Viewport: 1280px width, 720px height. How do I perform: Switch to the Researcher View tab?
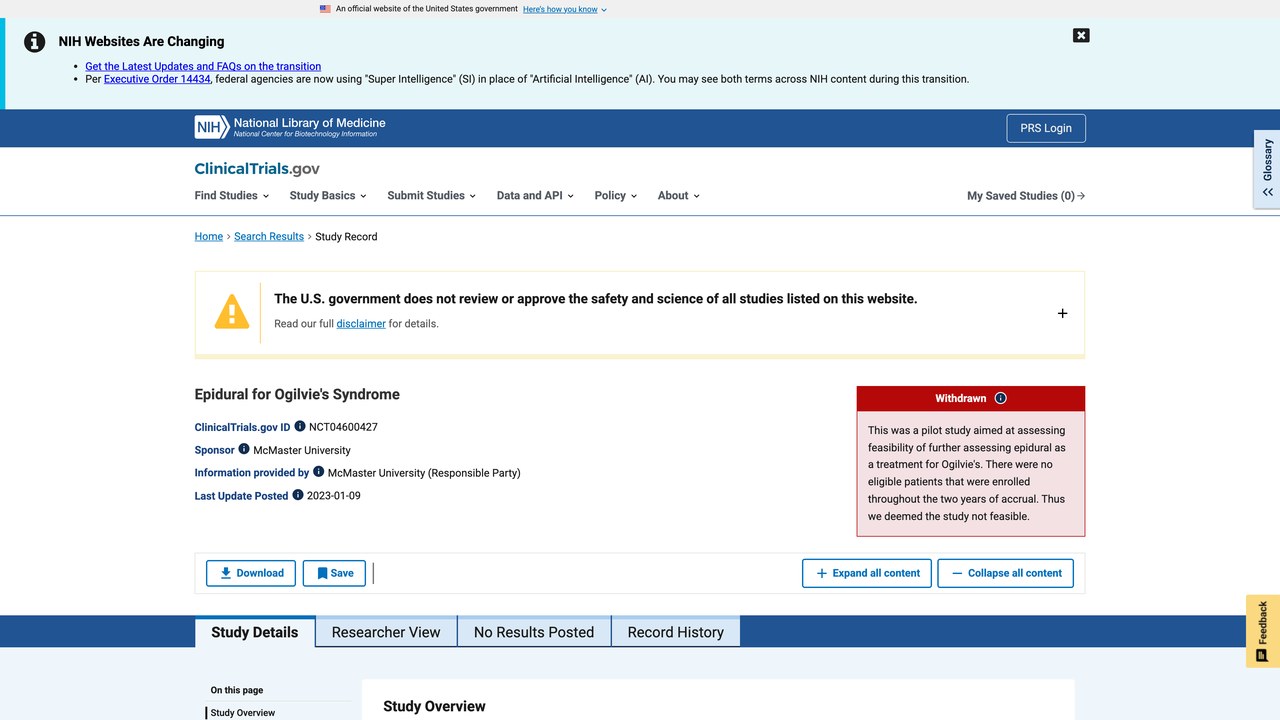(386, 632)
